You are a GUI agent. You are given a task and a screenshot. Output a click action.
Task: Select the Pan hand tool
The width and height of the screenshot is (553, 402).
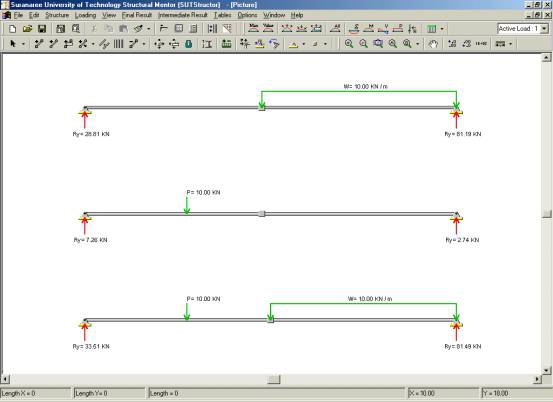pos(433,44)
